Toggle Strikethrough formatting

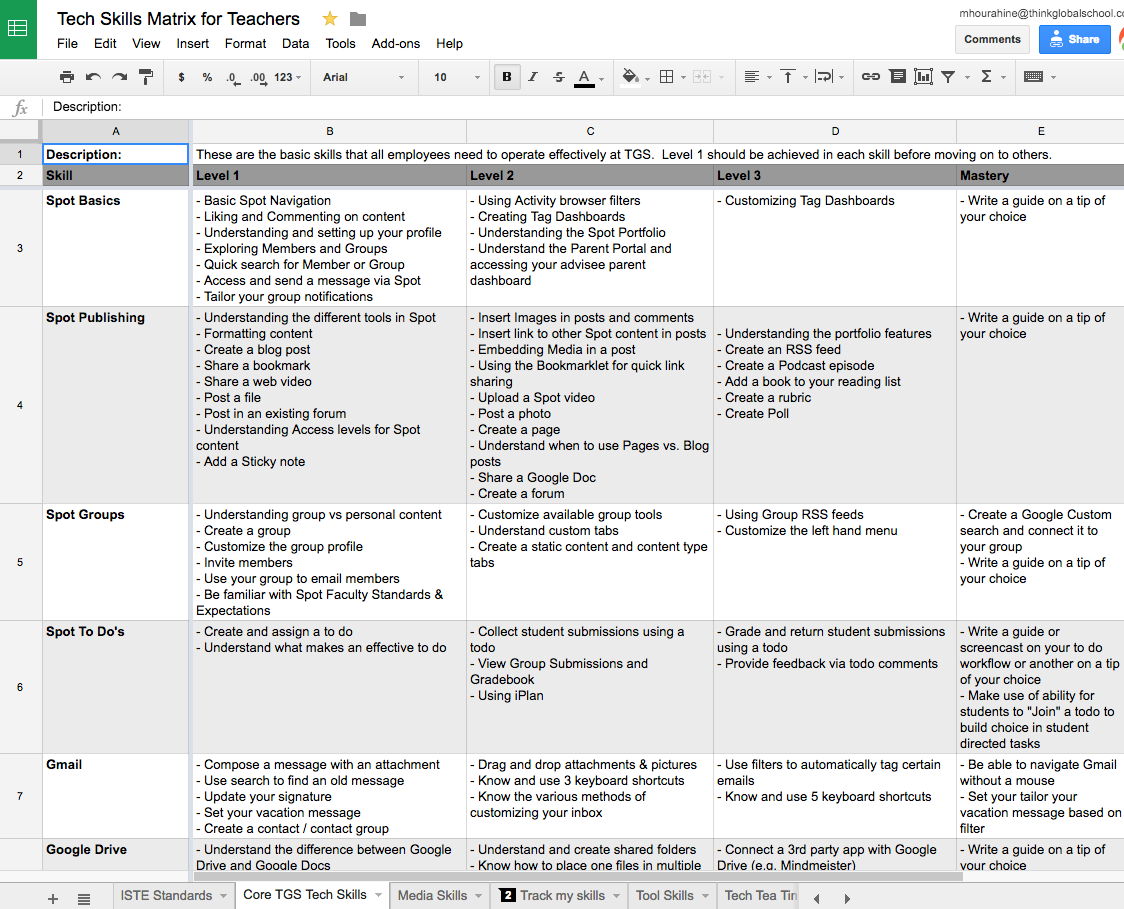pyautogui.click(x=558, y=77)
